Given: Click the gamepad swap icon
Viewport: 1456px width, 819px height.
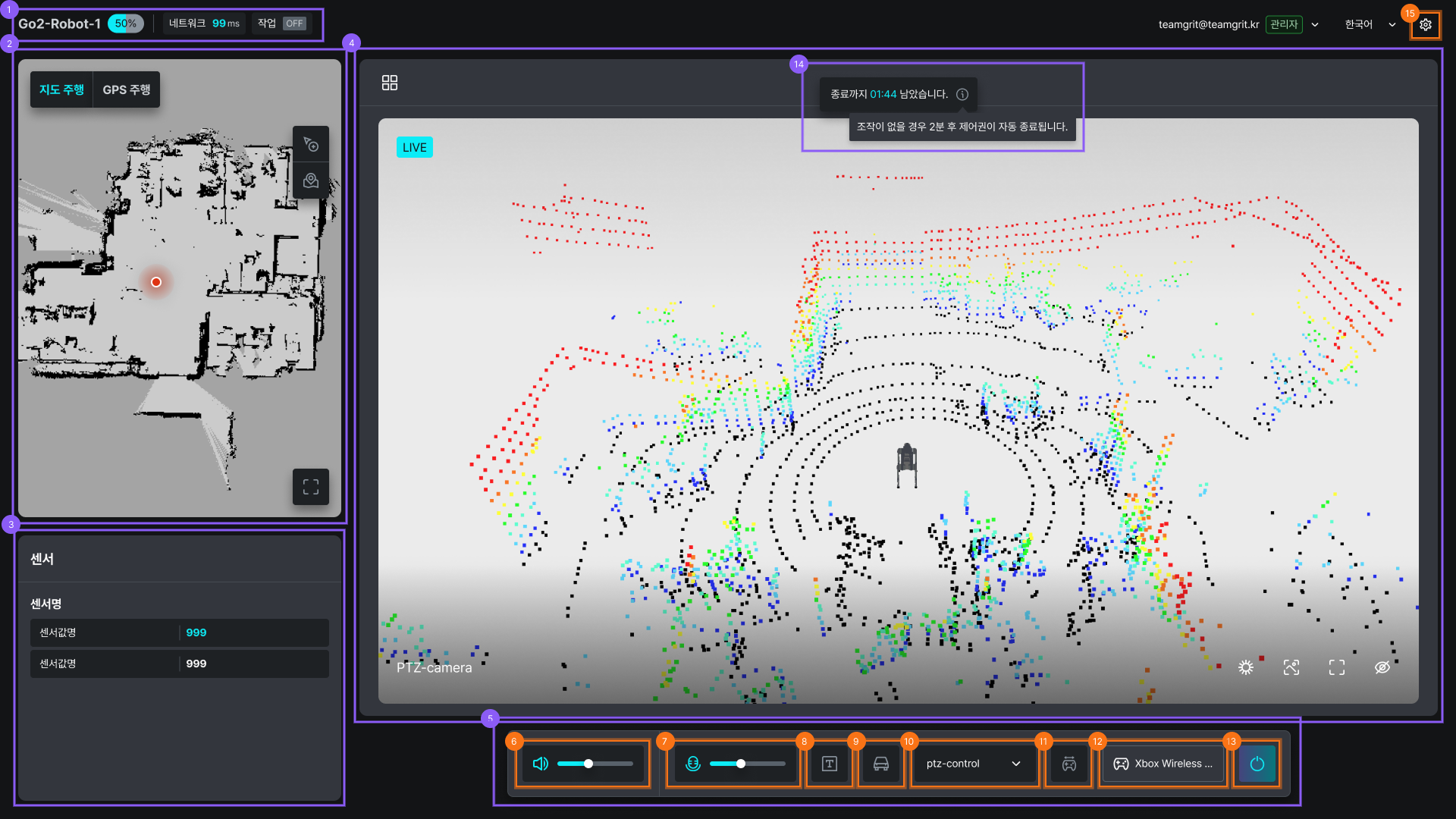Looking at the screenshot, I should click(1068, 764).
